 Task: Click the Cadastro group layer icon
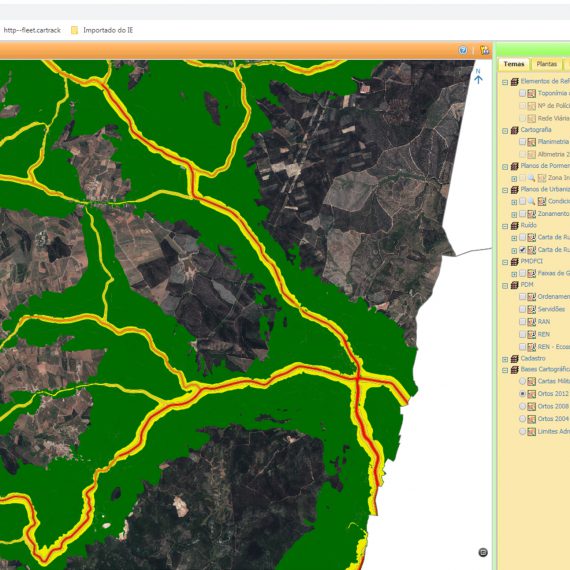(514, 359)
